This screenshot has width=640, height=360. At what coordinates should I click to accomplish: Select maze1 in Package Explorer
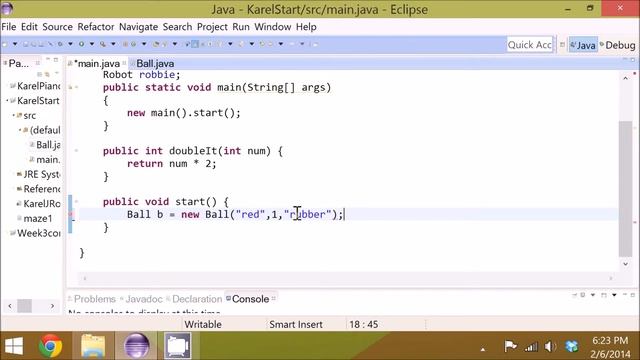(x=38, y=218)
